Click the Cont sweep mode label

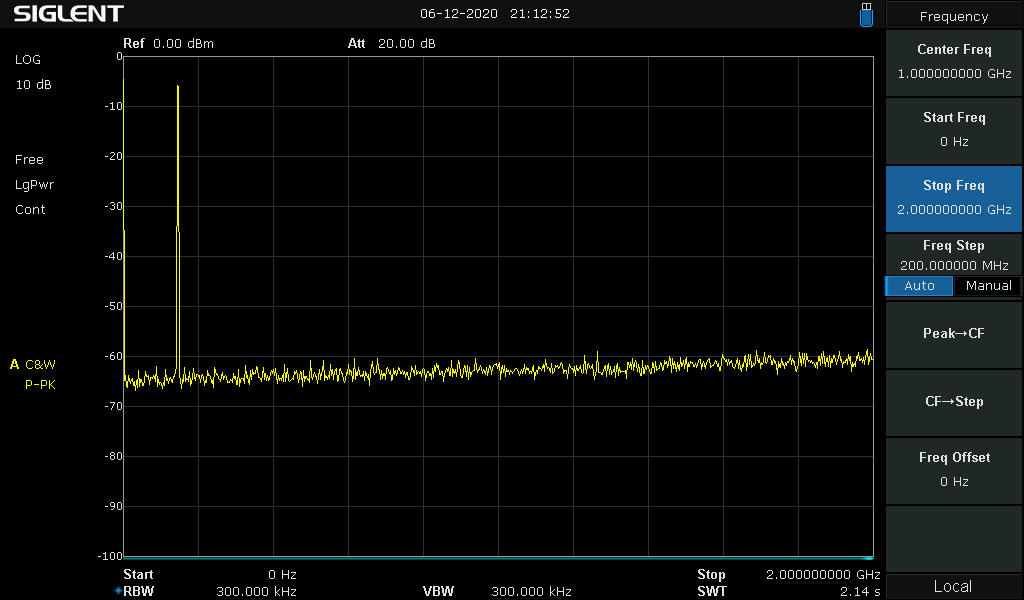tap(30, 210)
